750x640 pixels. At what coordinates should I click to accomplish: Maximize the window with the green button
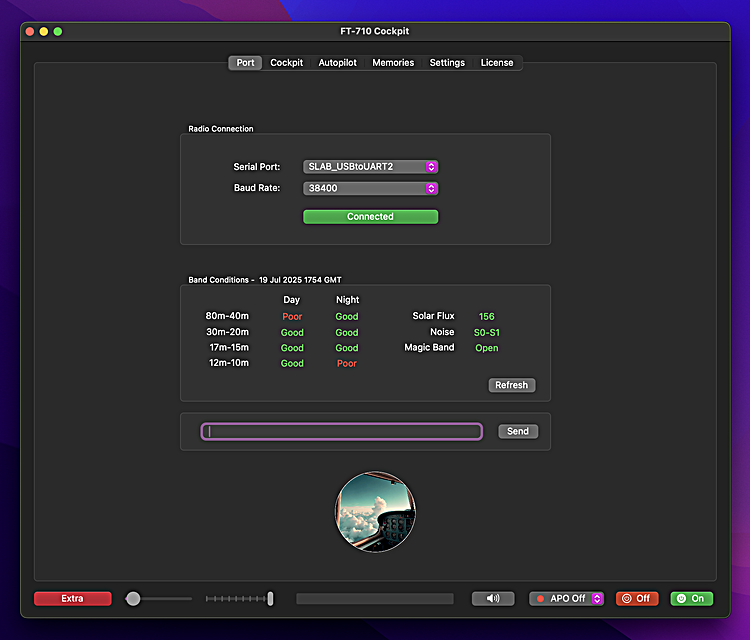tap(57, 32)
